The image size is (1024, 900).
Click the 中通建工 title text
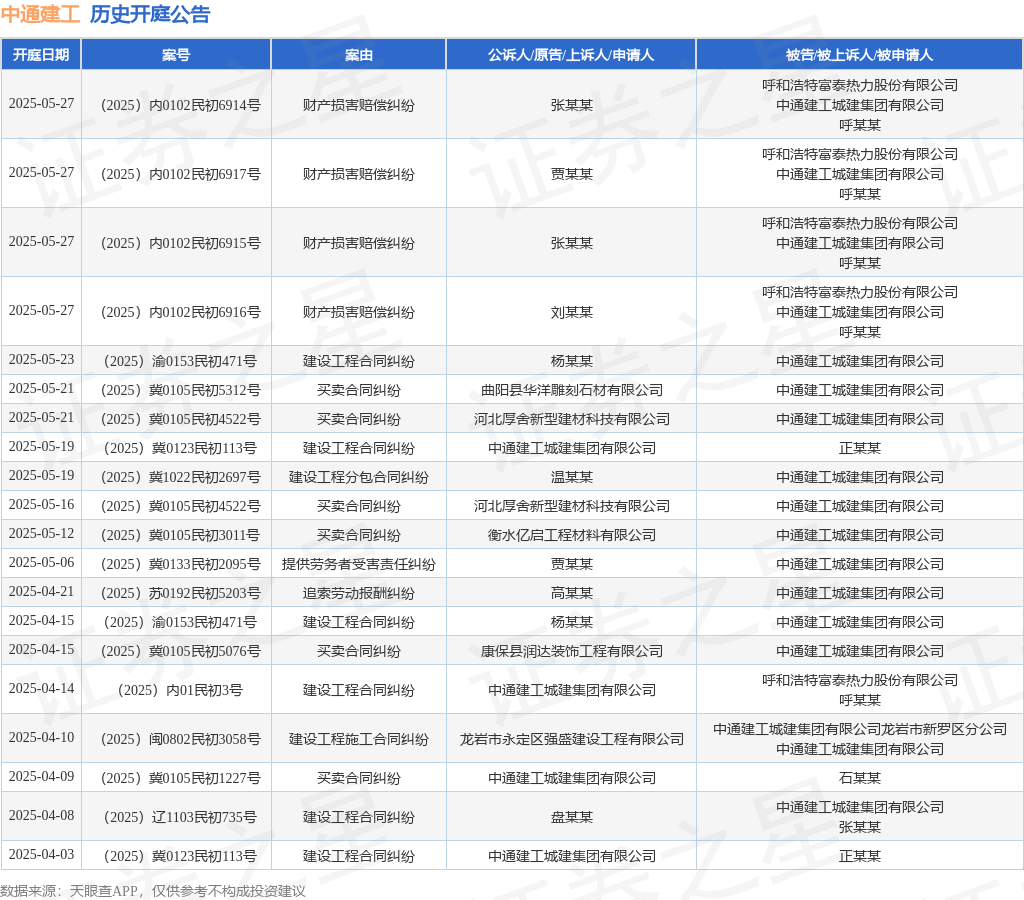(40, 14)
